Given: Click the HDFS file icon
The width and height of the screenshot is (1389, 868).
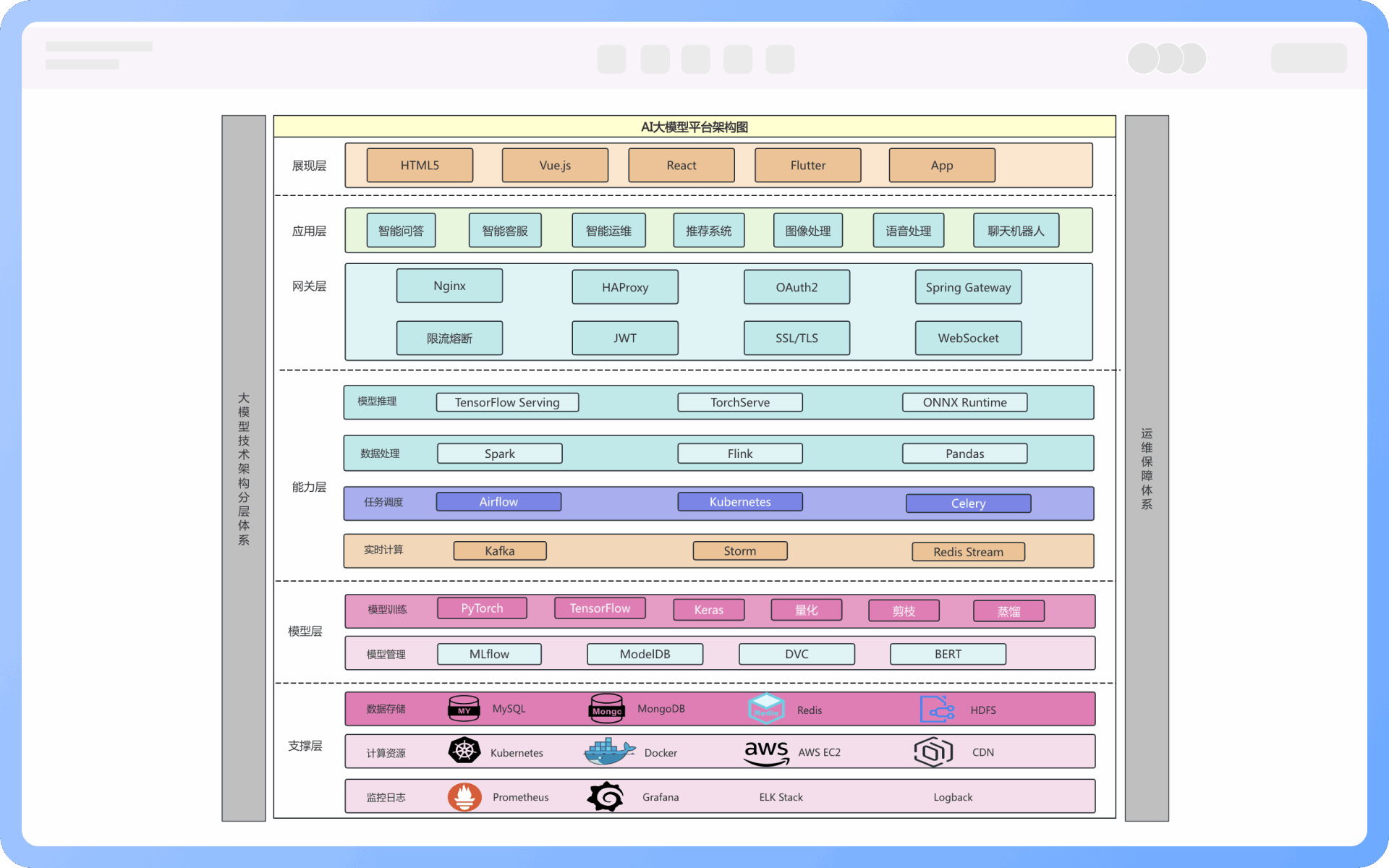Looking at the screenshot, I should (x=936, y=710).
